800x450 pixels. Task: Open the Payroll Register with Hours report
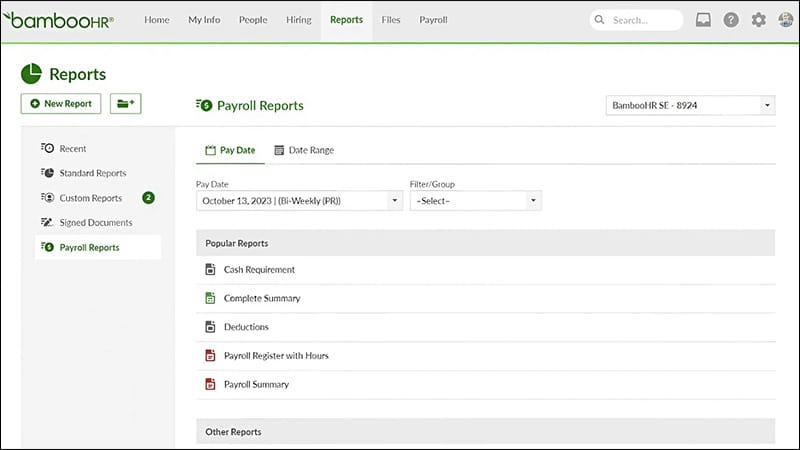pos(276,356)
